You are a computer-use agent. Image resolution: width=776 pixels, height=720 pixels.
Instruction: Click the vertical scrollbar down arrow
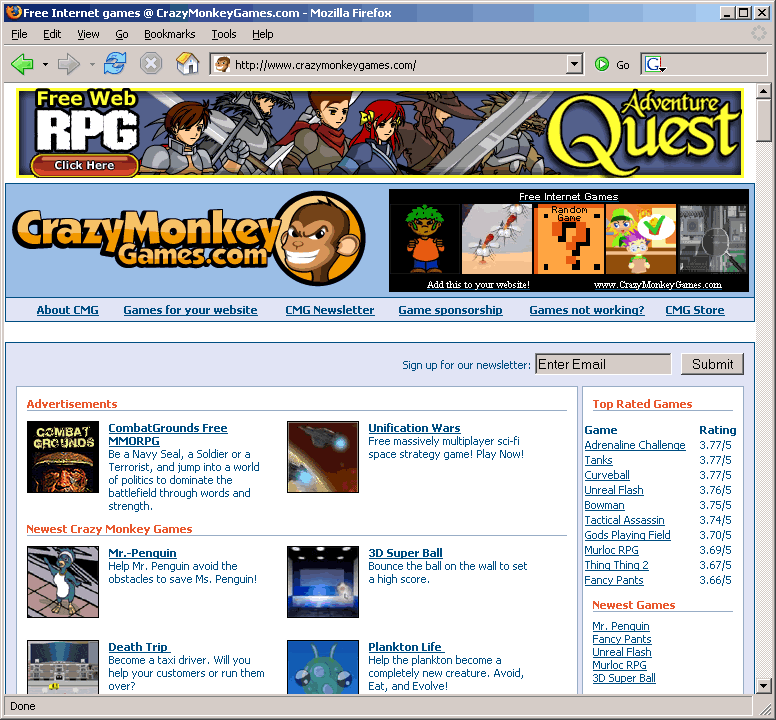(x=764, y=686)
